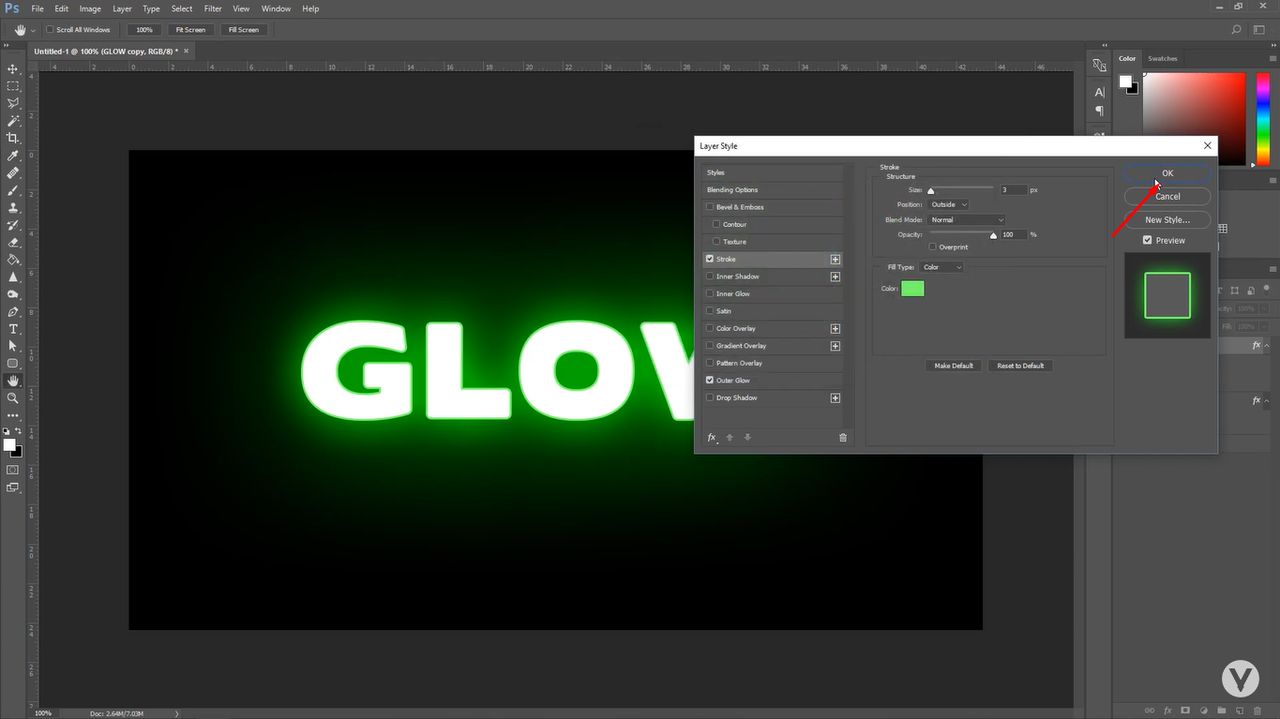Uncheck the Outer Glow checkbox
Screen dimensions: 1280x719
[x=710, y=380]
